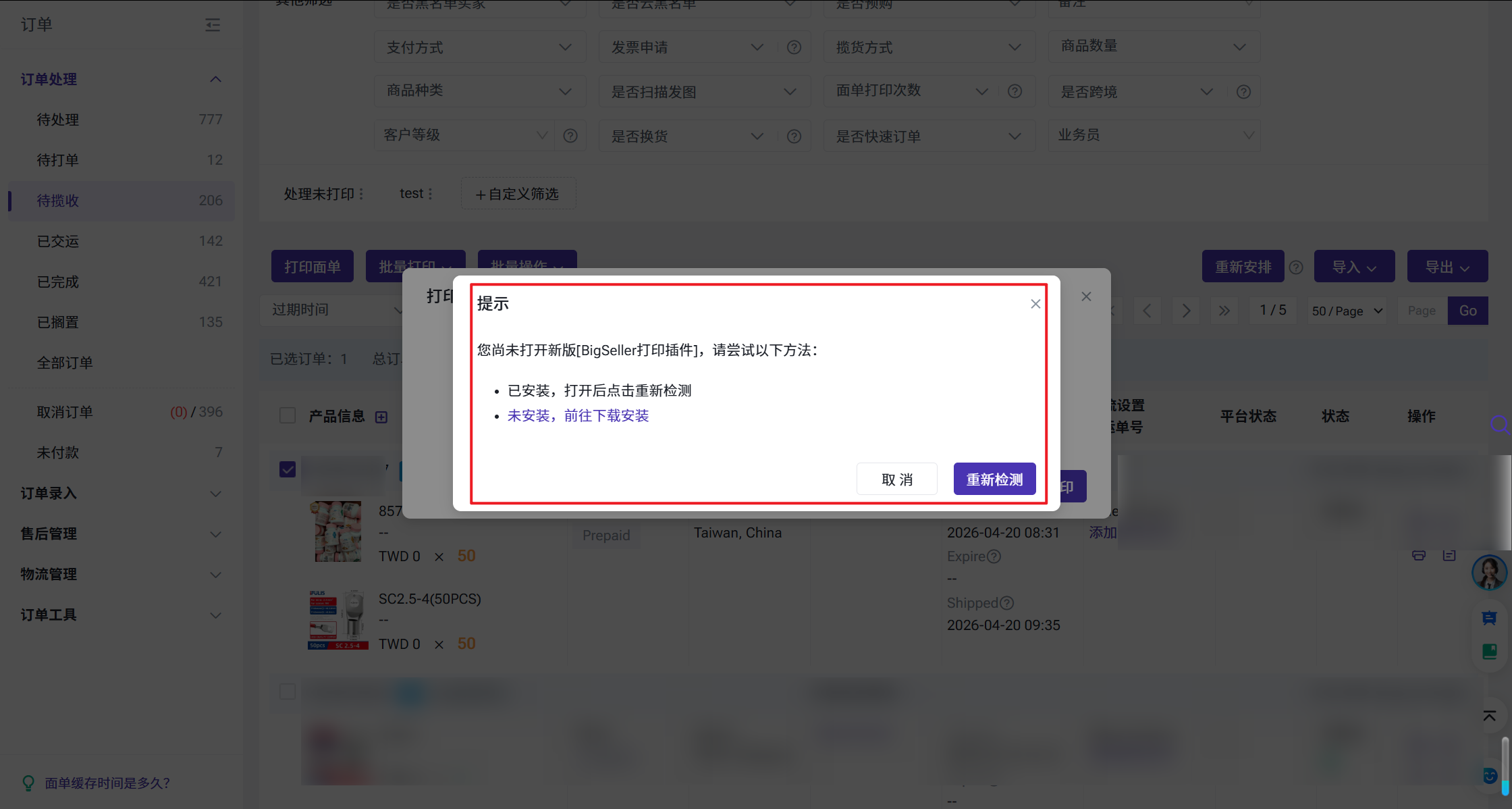Click the customer service avatar icon

(x=1488, y=573)
